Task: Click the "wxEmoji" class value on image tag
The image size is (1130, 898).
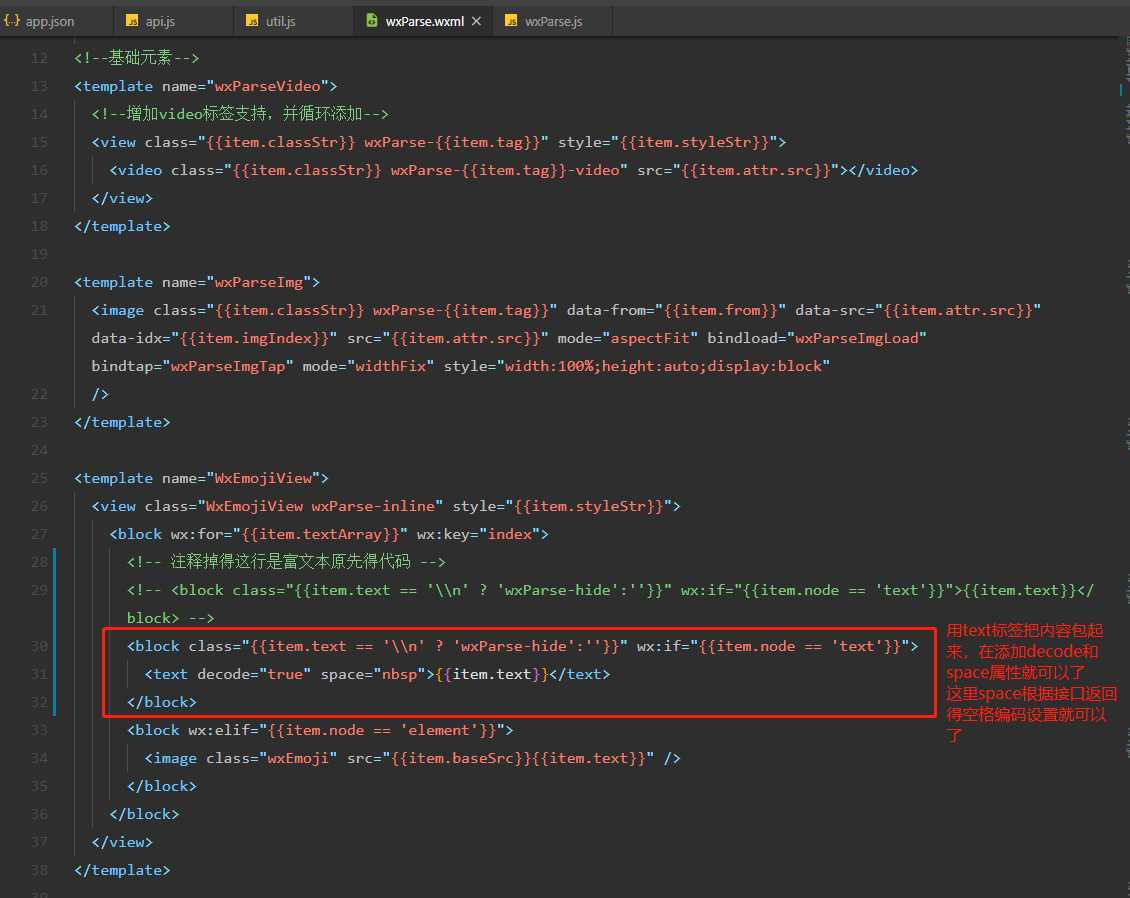Action: (x=300, y=758)
